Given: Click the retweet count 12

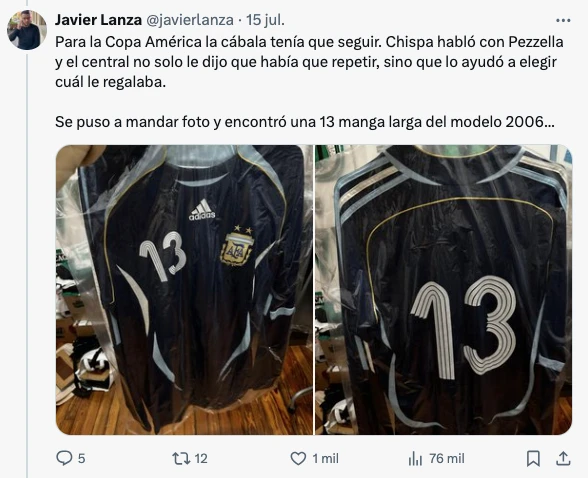Looking at the screenshot, I should click(201, 459).
